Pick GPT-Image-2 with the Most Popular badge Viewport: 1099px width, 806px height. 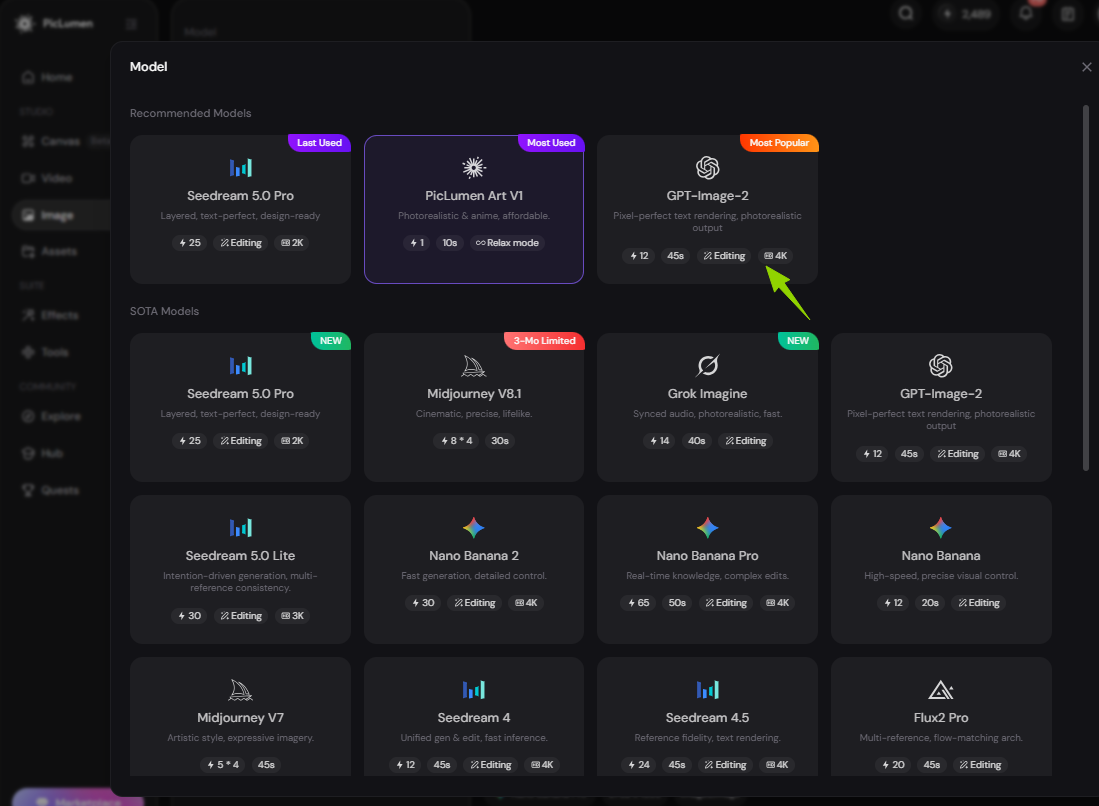click(707, 210)
